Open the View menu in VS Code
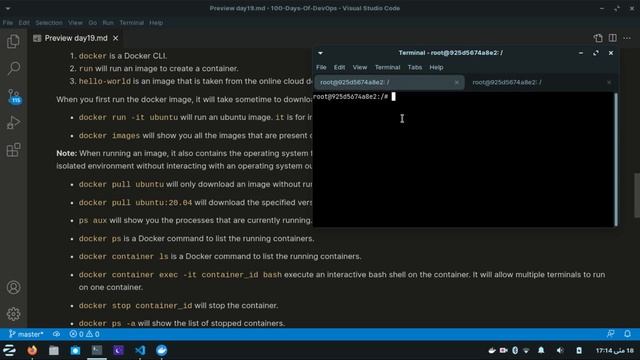The height and width of the screenshot is (360, 640). point(75,23)
